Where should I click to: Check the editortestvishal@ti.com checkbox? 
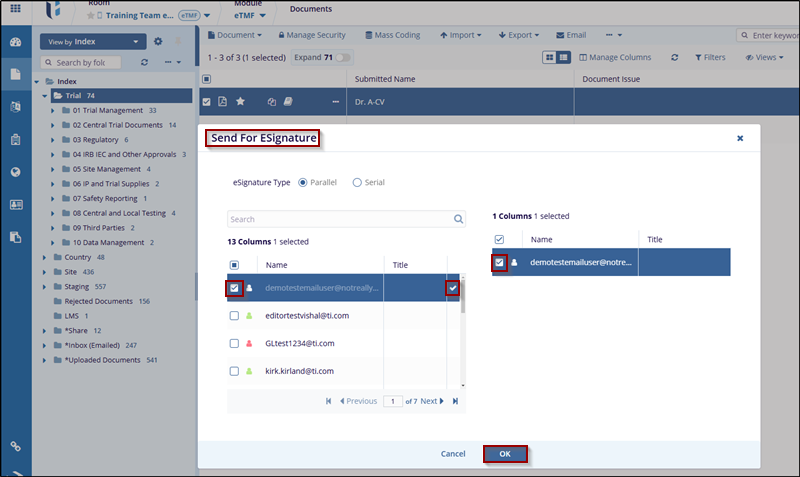click(x=234, y=315)
